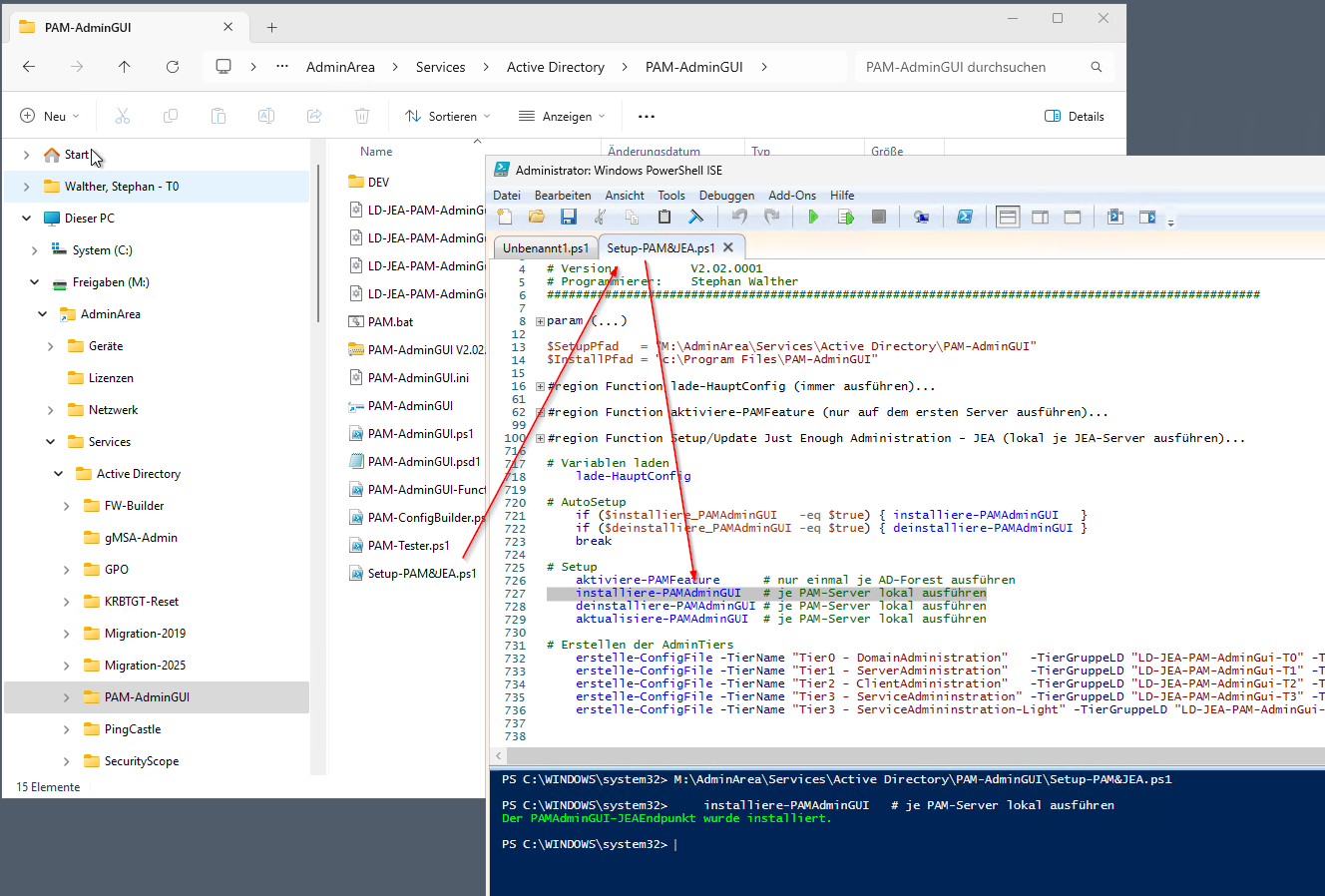Click Explorer paste clipboard icon
Screen dimensions: 1325x896
click(219, 116)
